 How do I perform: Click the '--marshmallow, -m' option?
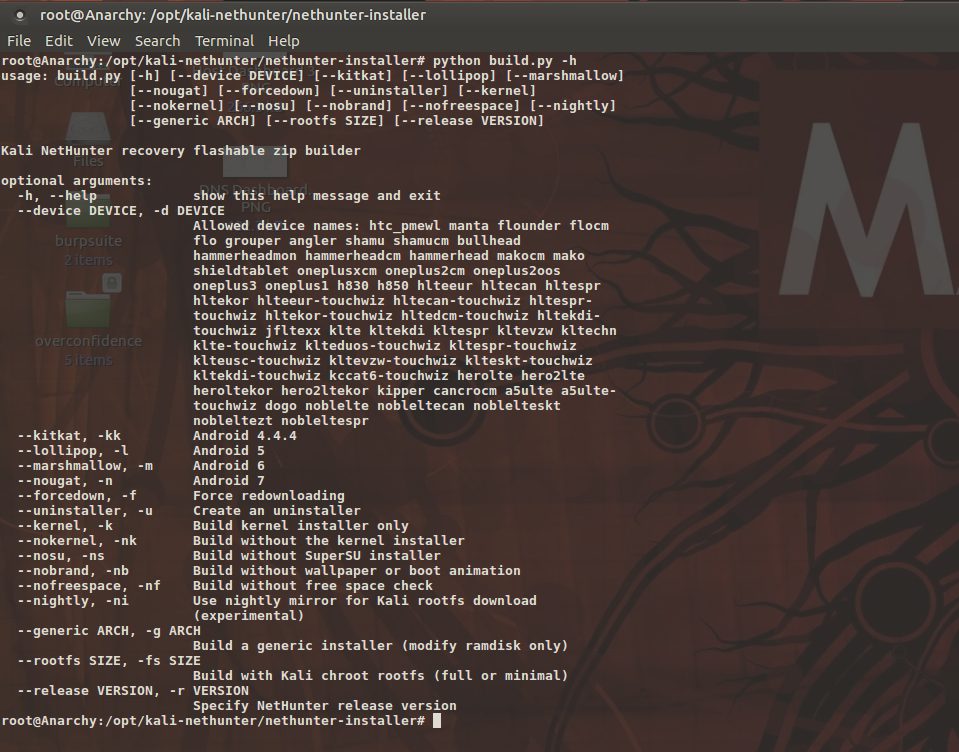pyautogui.click(x=85, y=465)
